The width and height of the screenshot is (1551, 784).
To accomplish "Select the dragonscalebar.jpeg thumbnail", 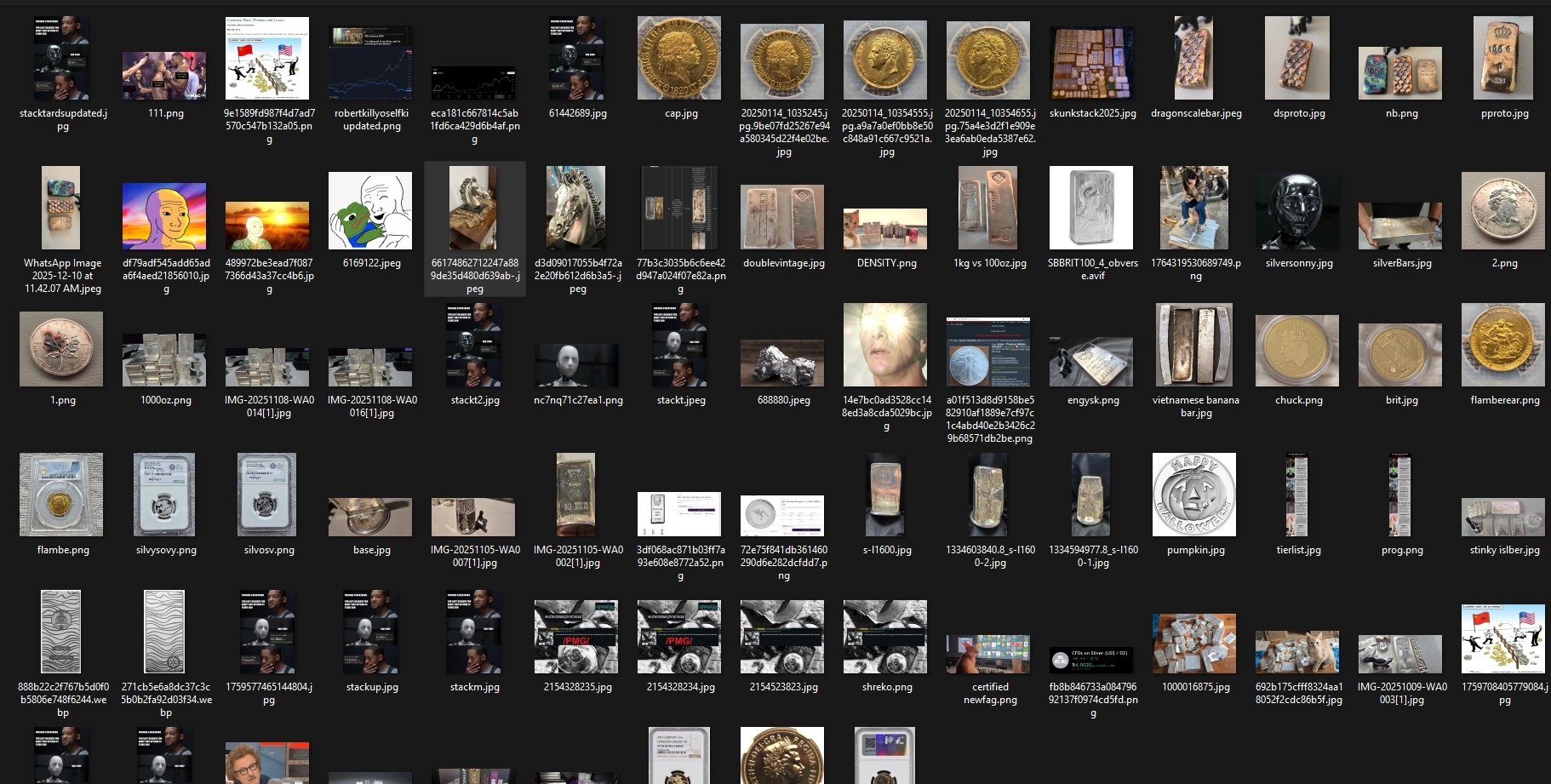I will coord(1194,58).
